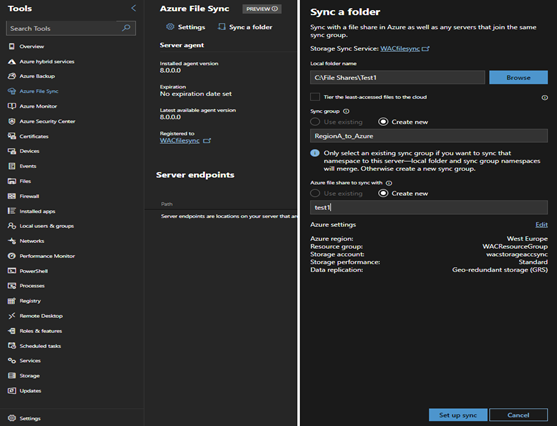Click the RegionA_to_Azure name field

tap(429, 136)
